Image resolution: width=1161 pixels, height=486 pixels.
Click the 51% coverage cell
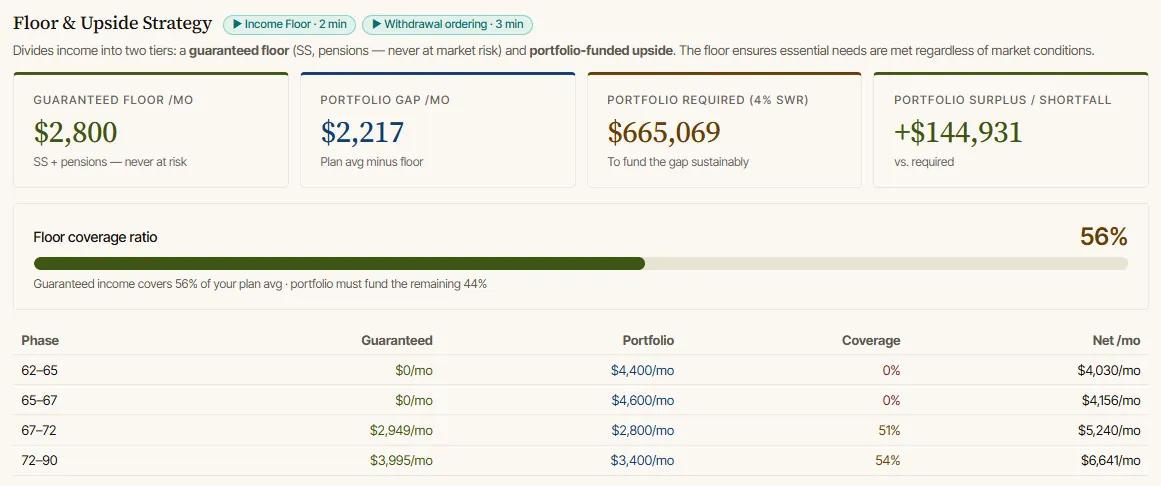tap(889, 430)
